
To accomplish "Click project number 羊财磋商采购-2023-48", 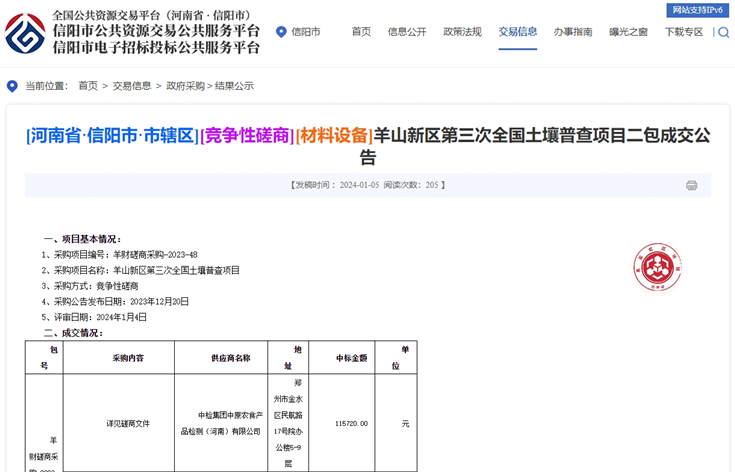I will tap(155, 255).
